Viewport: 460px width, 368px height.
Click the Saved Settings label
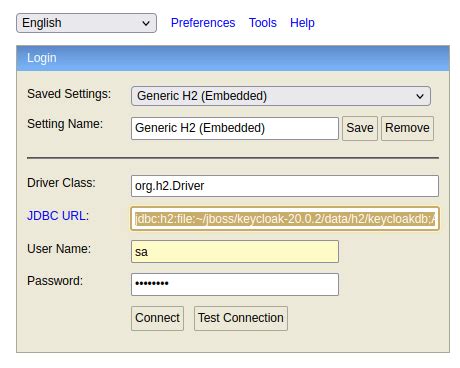pos(69,94)
